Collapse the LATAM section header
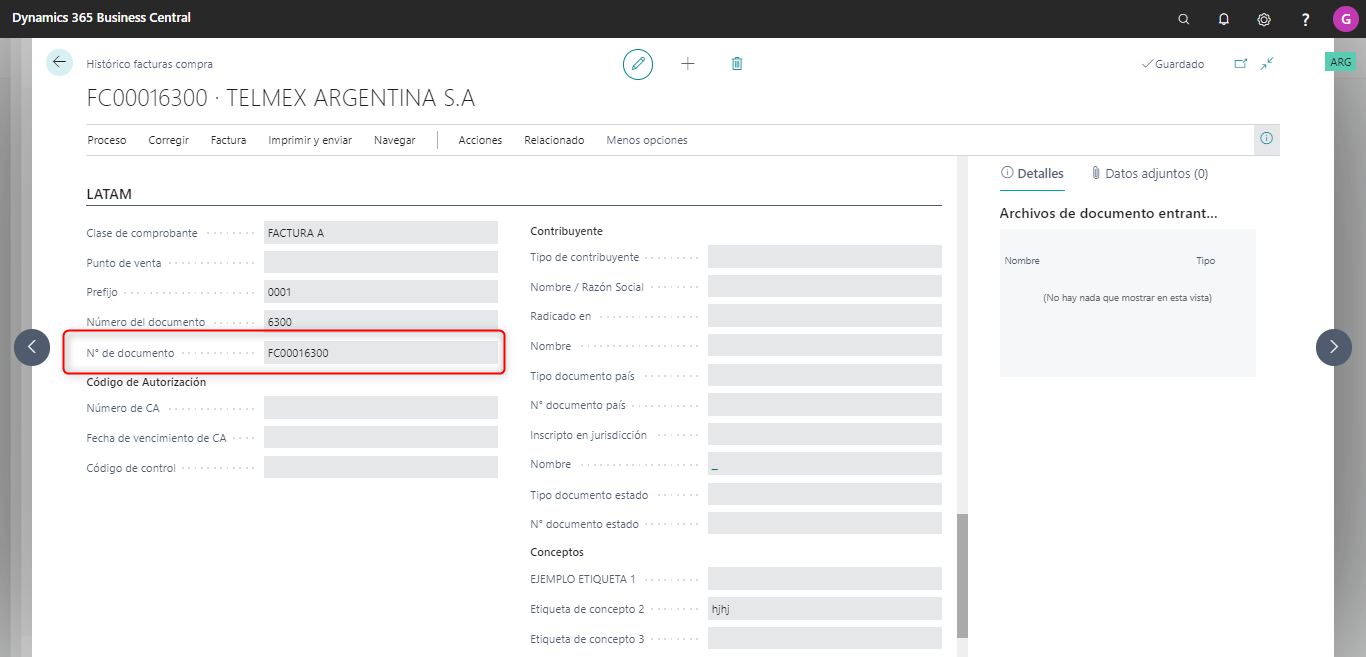Viewport: 1366px width, 657px height. (110, 194)
